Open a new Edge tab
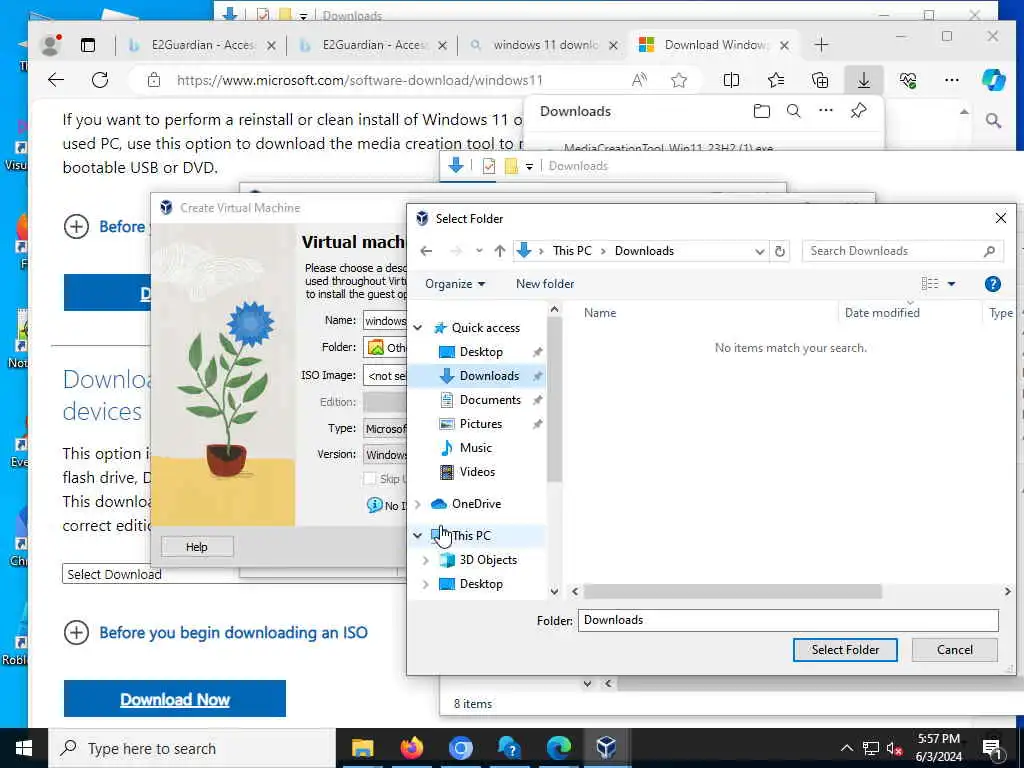The width and height of the screenshot is (1024, 768). tap(822, 45)
